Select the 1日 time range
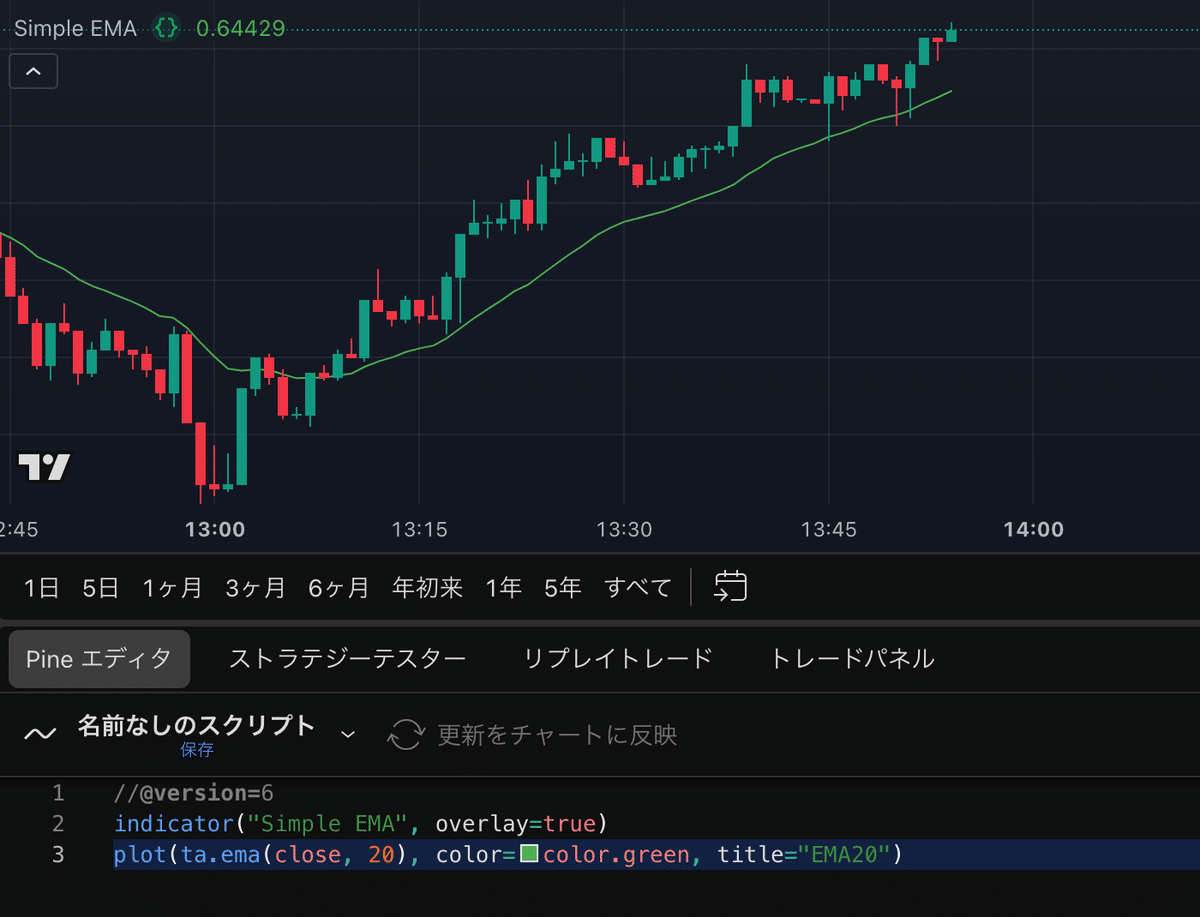Image resolution: width=1200 pixels, height=917 pixels. [41, 587]
